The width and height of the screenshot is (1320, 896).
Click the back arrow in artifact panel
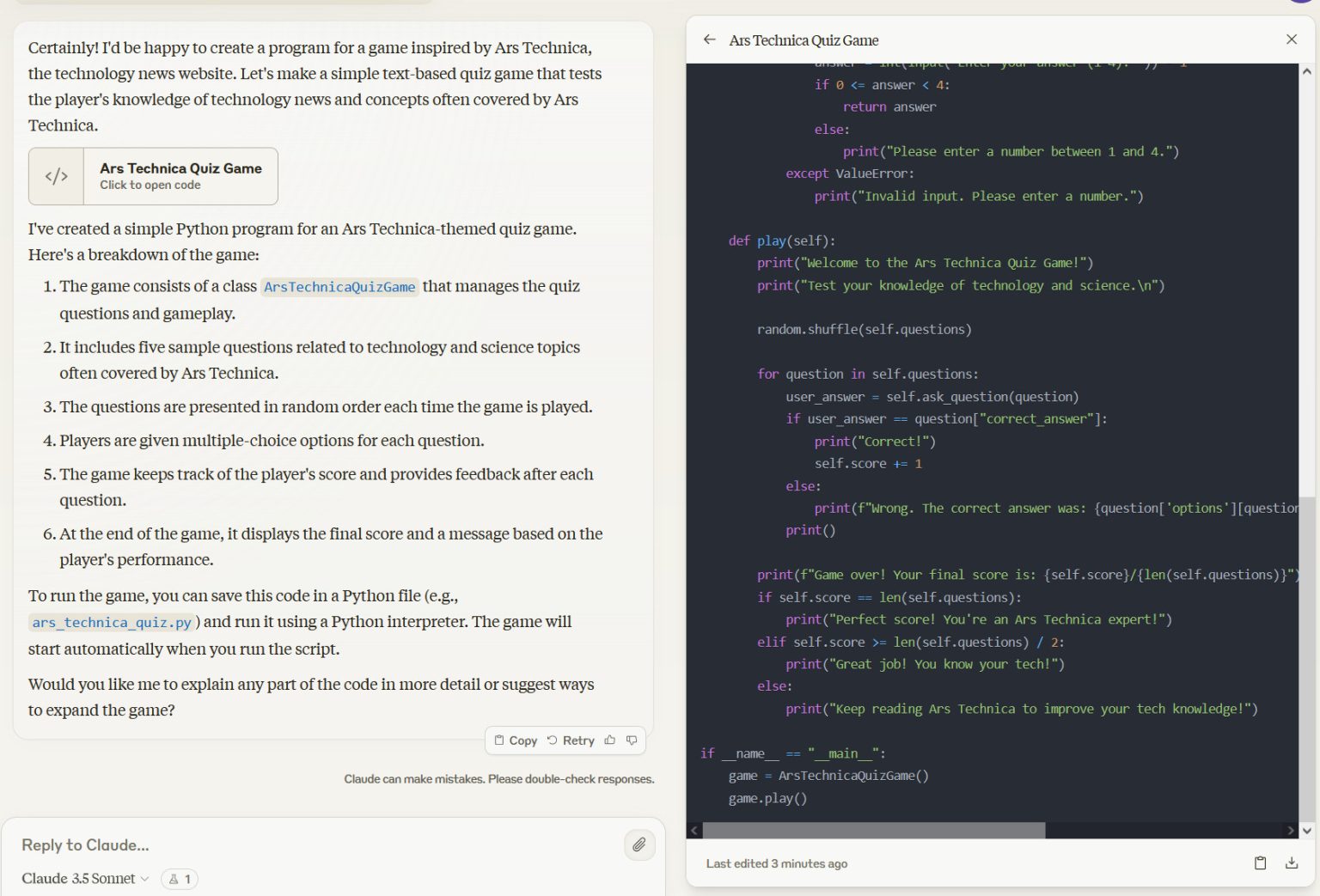709,40
